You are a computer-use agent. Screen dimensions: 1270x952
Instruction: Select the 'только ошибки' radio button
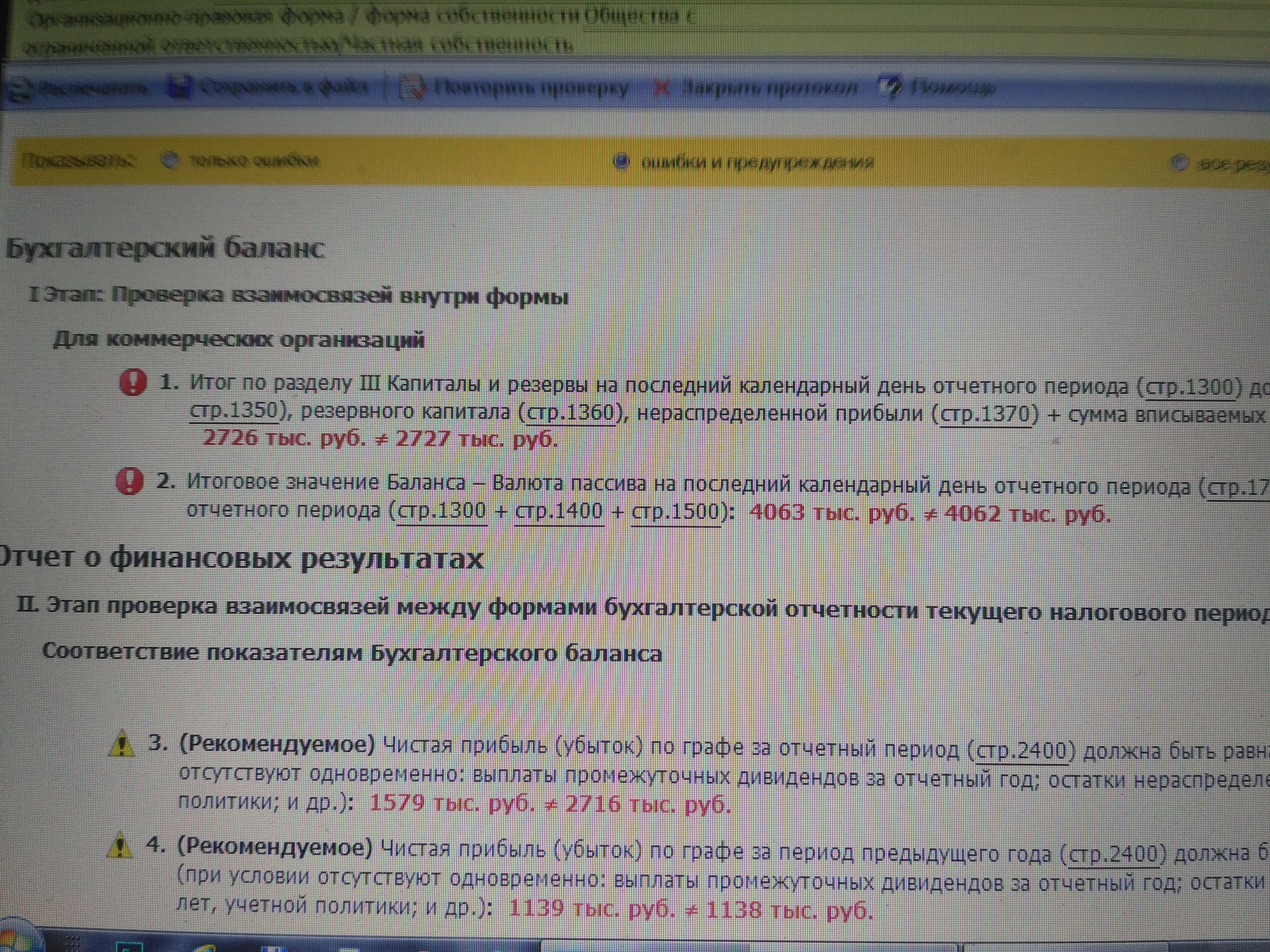(170, 161)
